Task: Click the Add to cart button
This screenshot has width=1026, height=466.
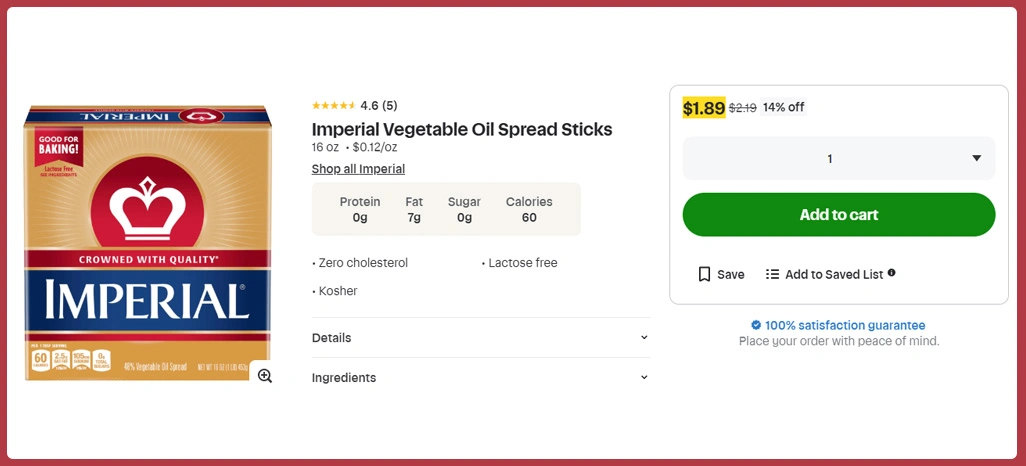Action: [838, 215]
